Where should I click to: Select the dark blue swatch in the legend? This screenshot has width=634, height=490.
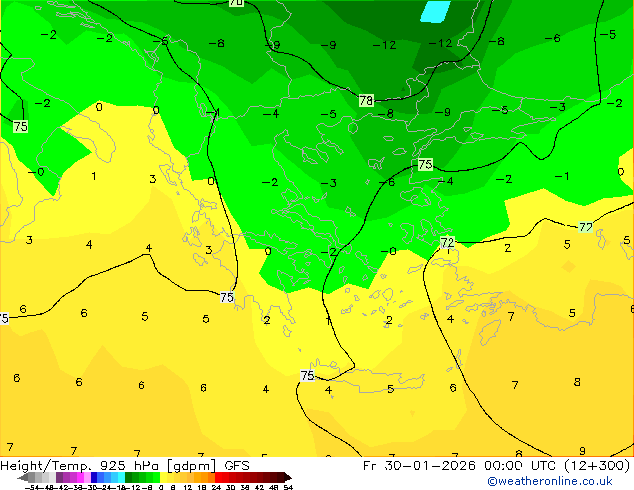click(94, 477)
